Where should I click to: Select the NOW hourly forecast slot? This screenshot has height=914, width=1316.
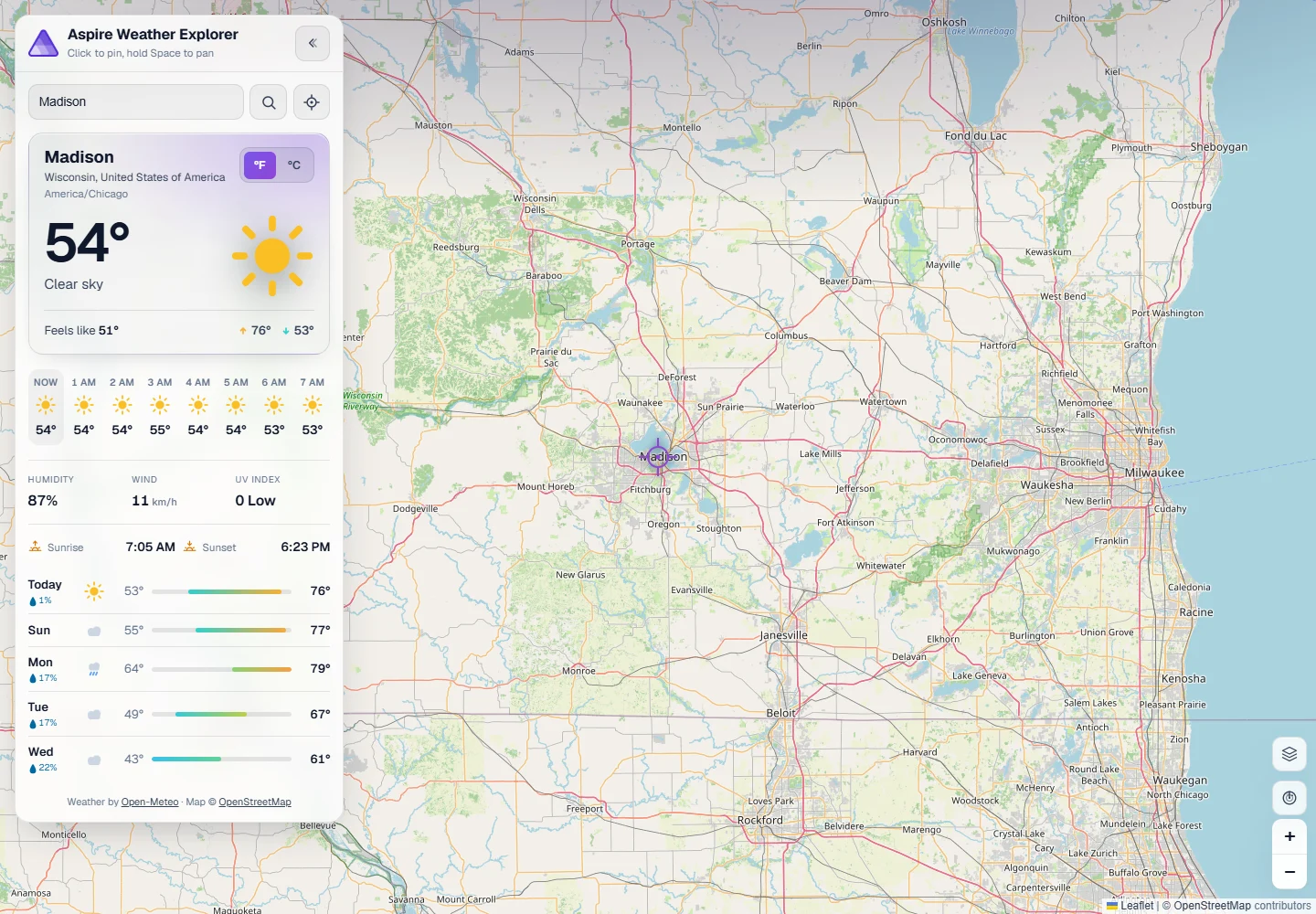[46, 407]
